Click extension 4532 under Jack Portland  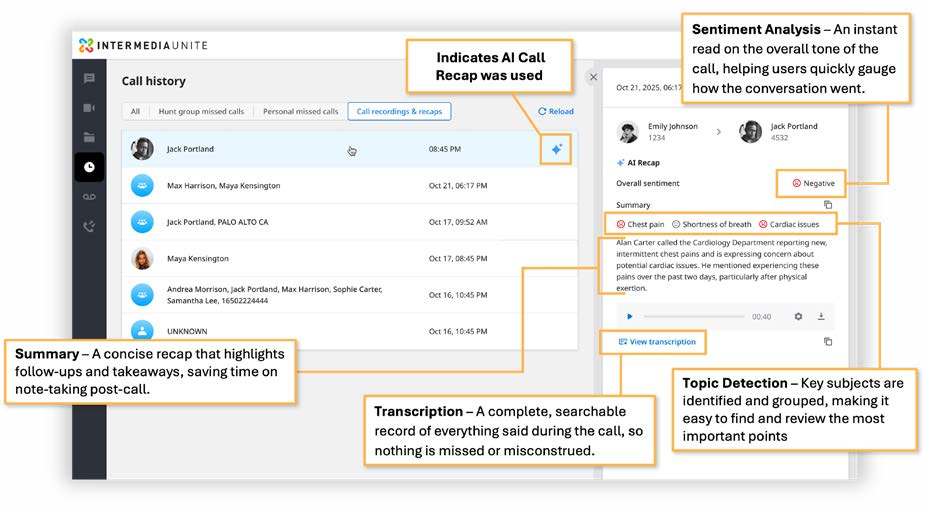pos(779,138)
